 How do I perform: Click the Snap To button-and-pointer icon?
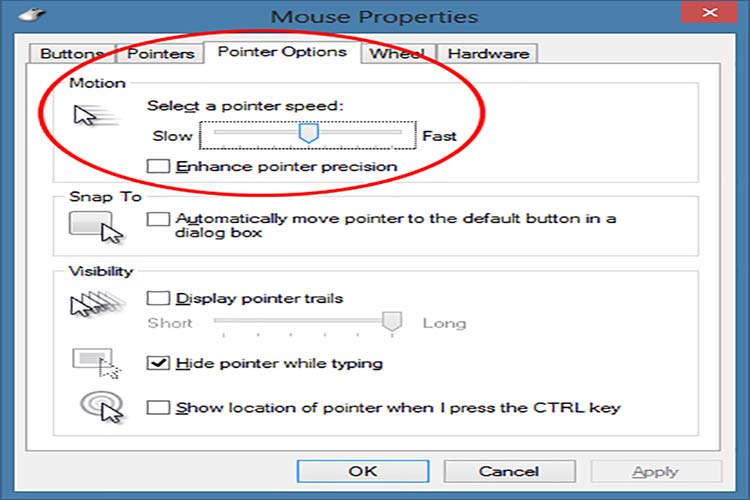96,228
